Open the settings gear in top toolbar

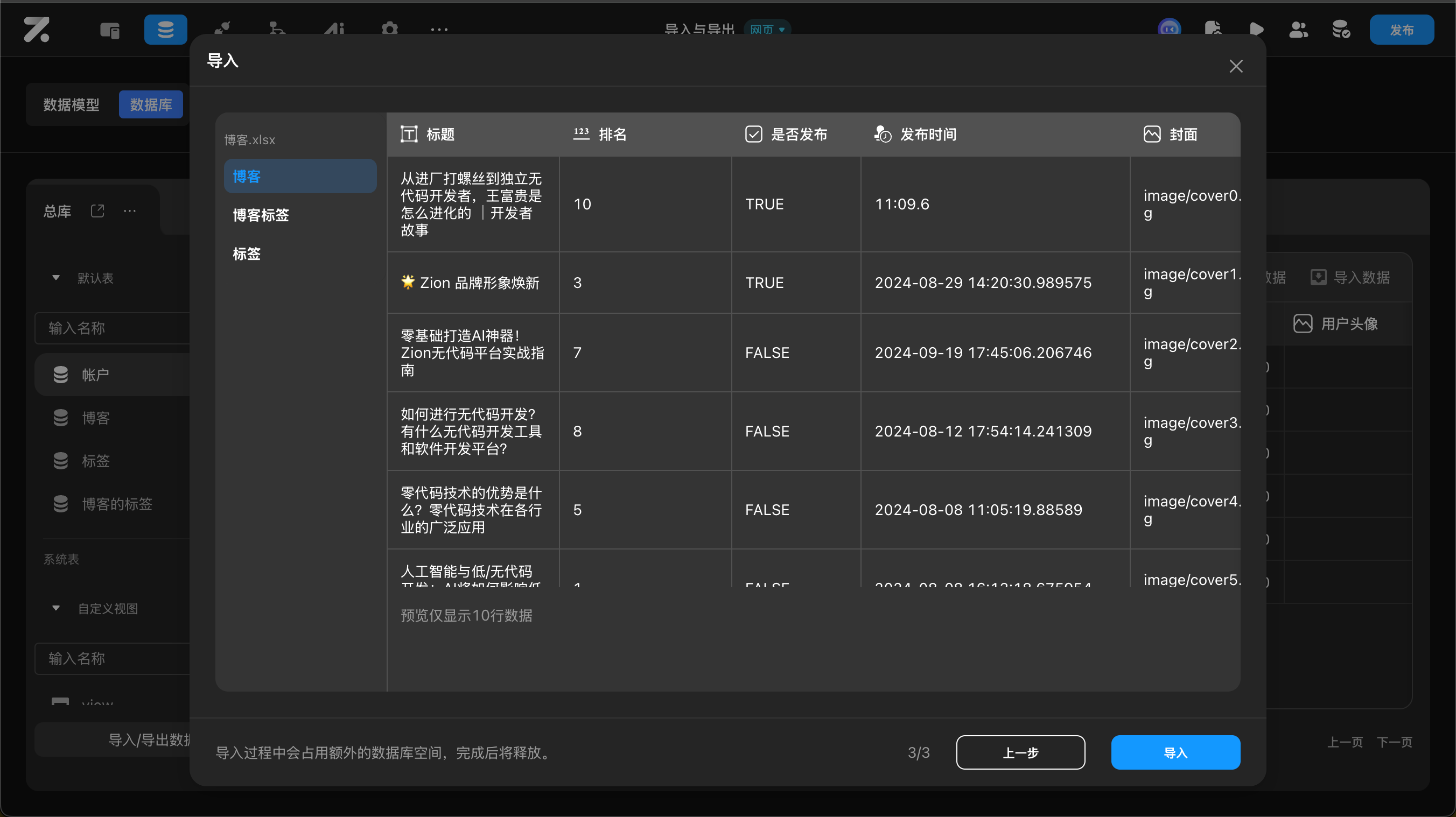pyautogui.click(x=390, y=30)
